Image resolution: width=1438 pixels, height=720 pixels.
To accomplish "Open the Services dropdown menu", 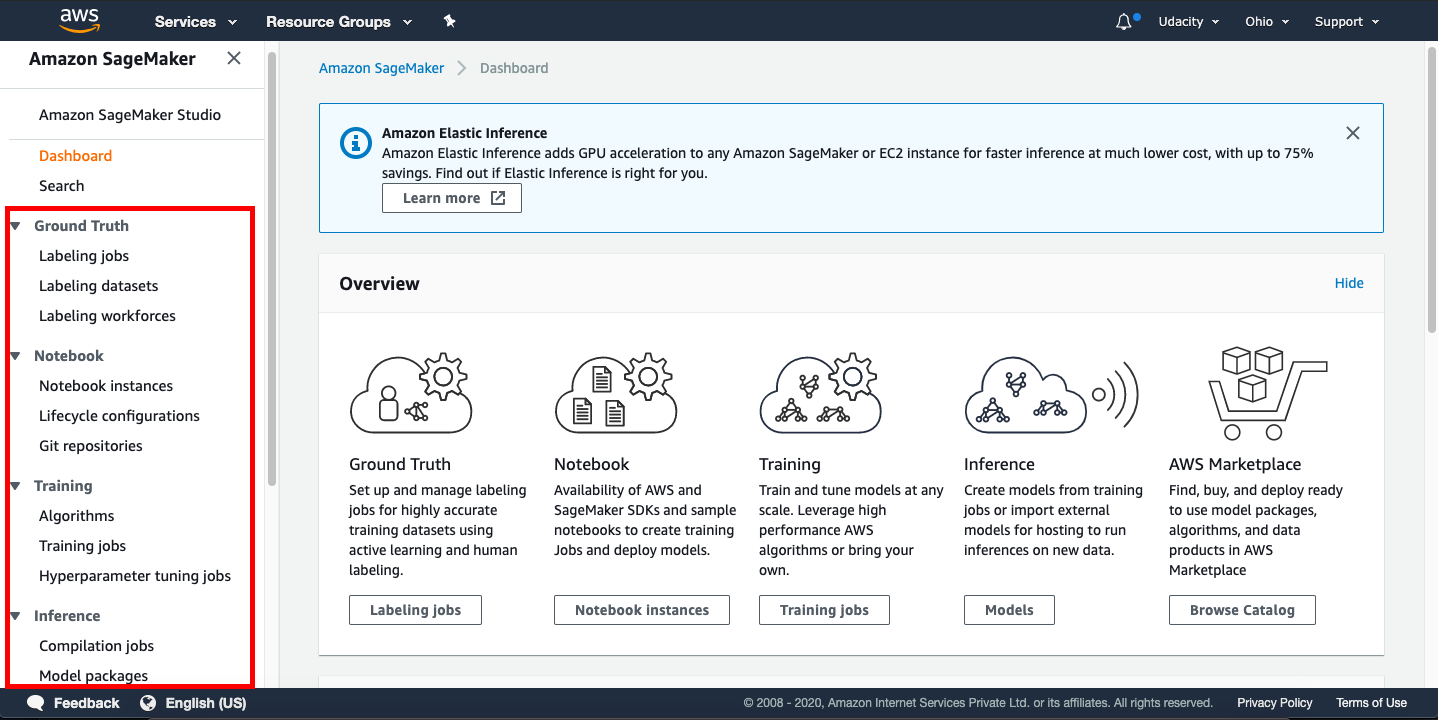I will click(x=195, y=21).
